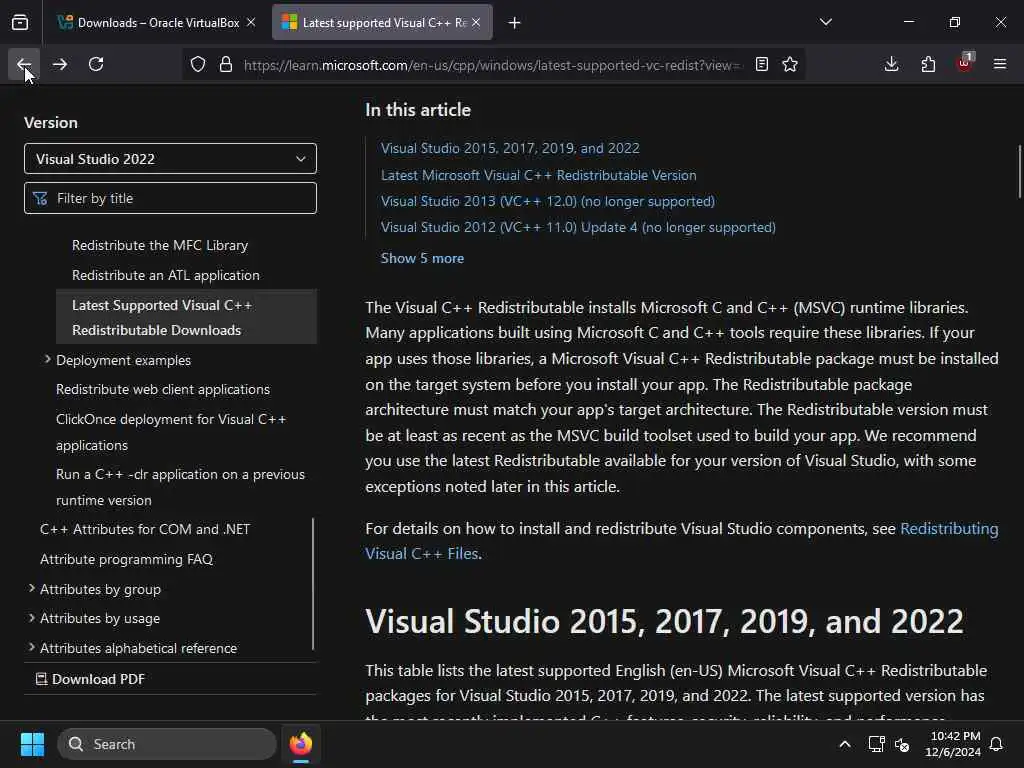Screen dimensions: 1024x768
Task: Open Firefox downloads panel
Action: coord(891,64)
